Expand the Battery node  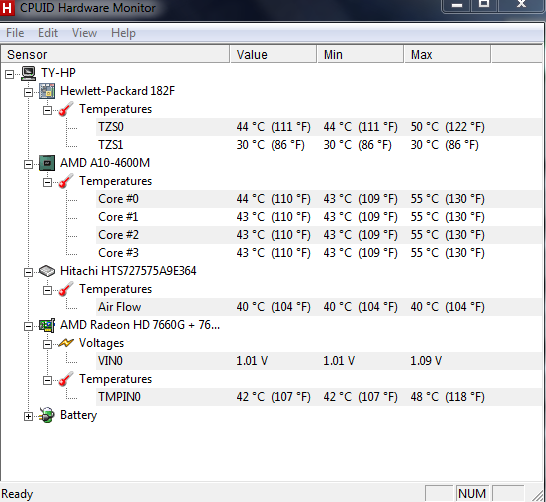tap(29, 416)
